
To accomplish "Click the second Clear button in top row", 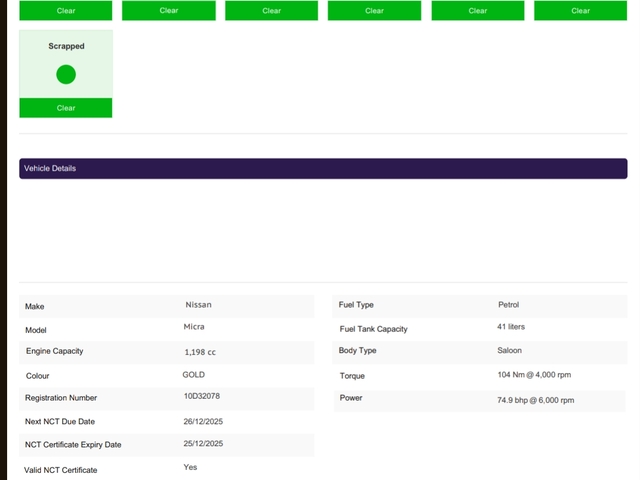I will 168,10.
